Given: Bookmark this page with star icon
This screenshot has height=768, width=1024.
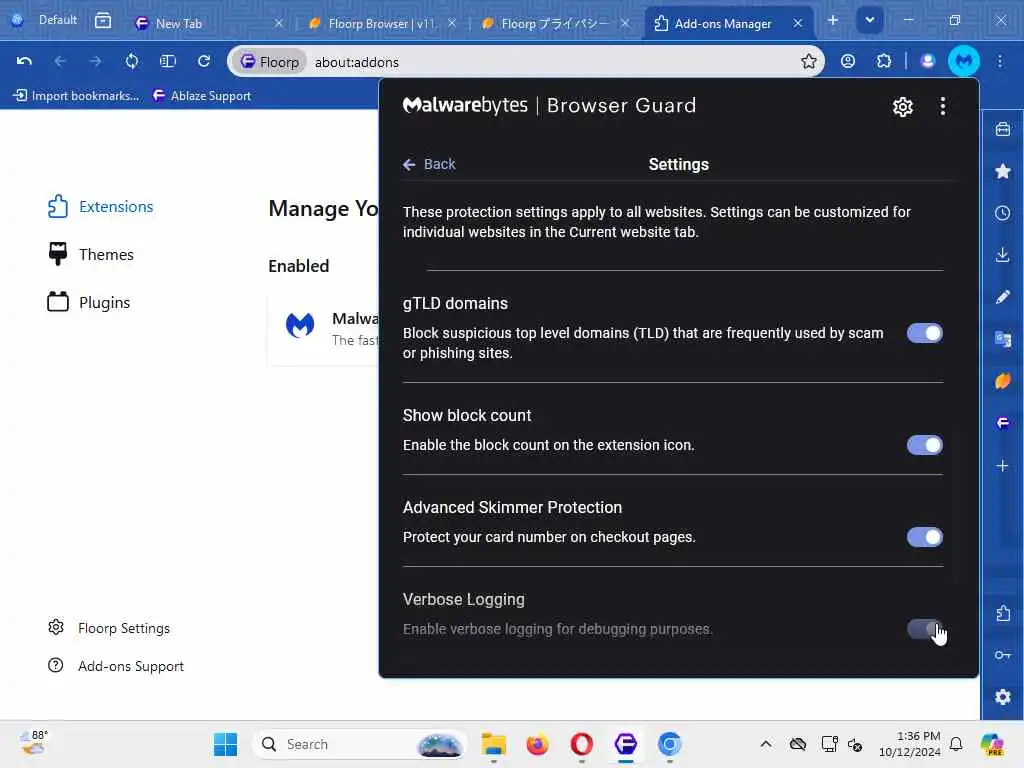Looking at the screenshot, I should pyautogui.click(x=808, y=61).
